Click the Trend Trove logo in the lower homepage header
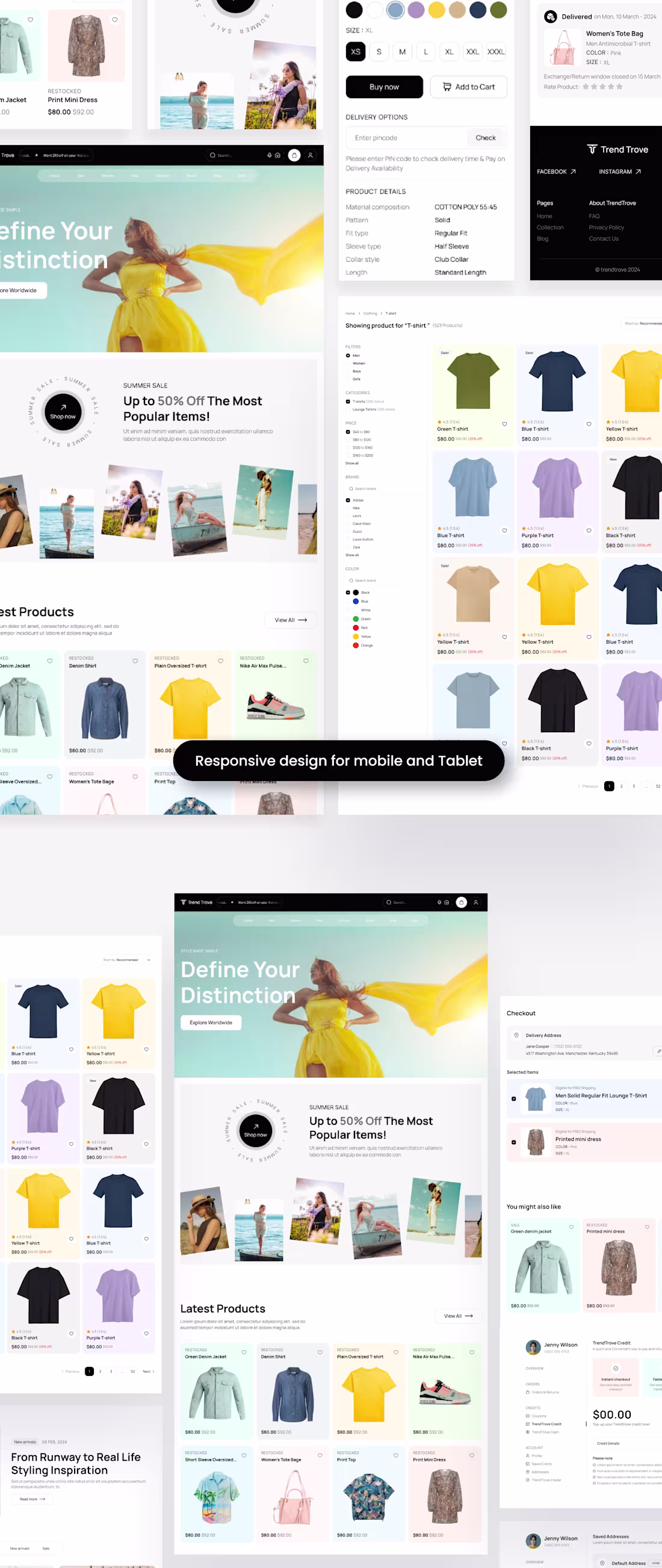This screenshot has width=662, height=1568. (x=197, y=902)
